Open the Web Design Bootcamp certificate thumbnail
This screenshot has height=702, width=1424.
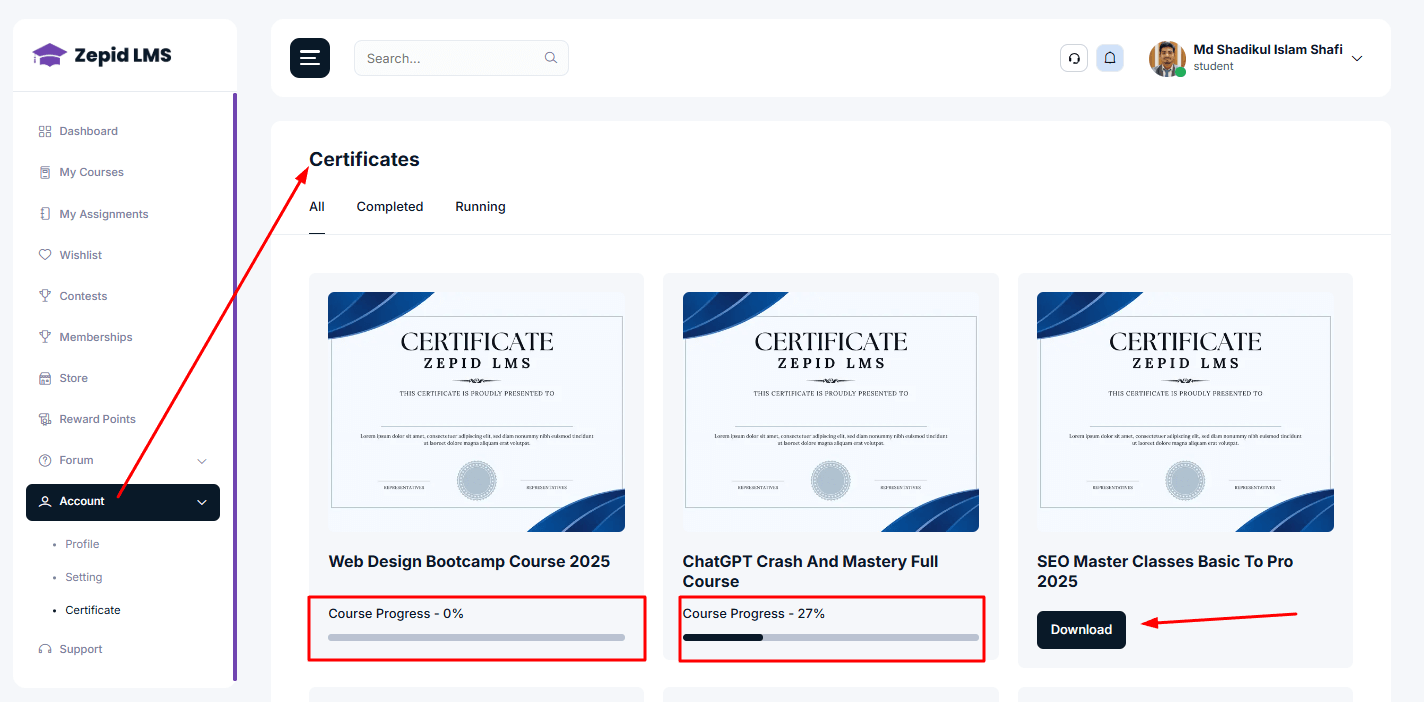coord(476,412)
